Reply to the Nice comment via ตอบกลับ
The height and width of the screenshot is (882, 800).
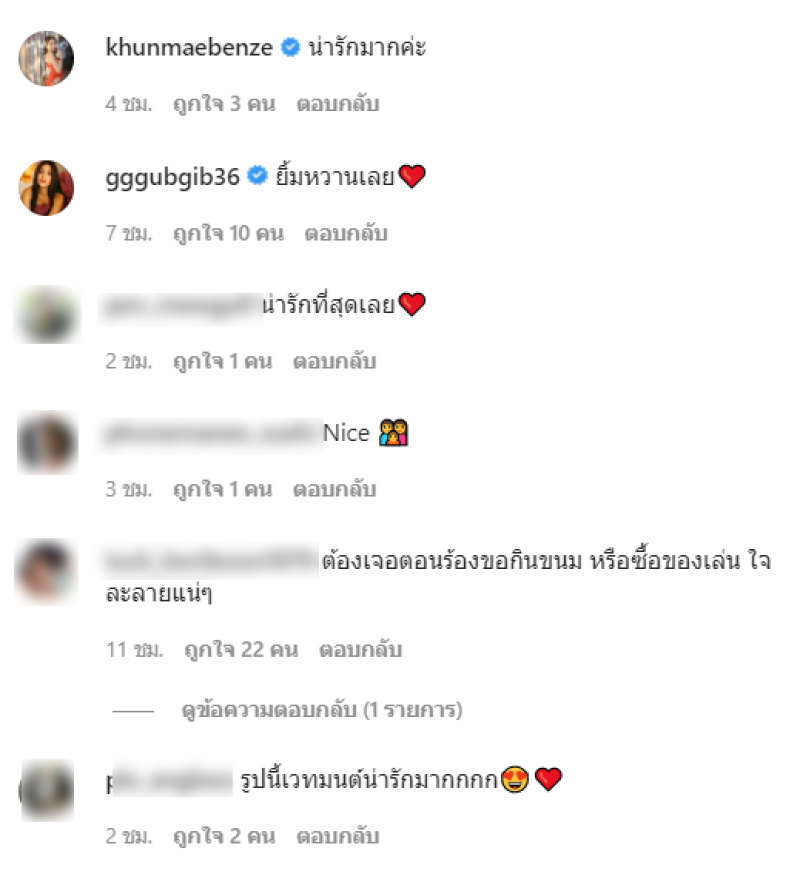coord(335,489)
